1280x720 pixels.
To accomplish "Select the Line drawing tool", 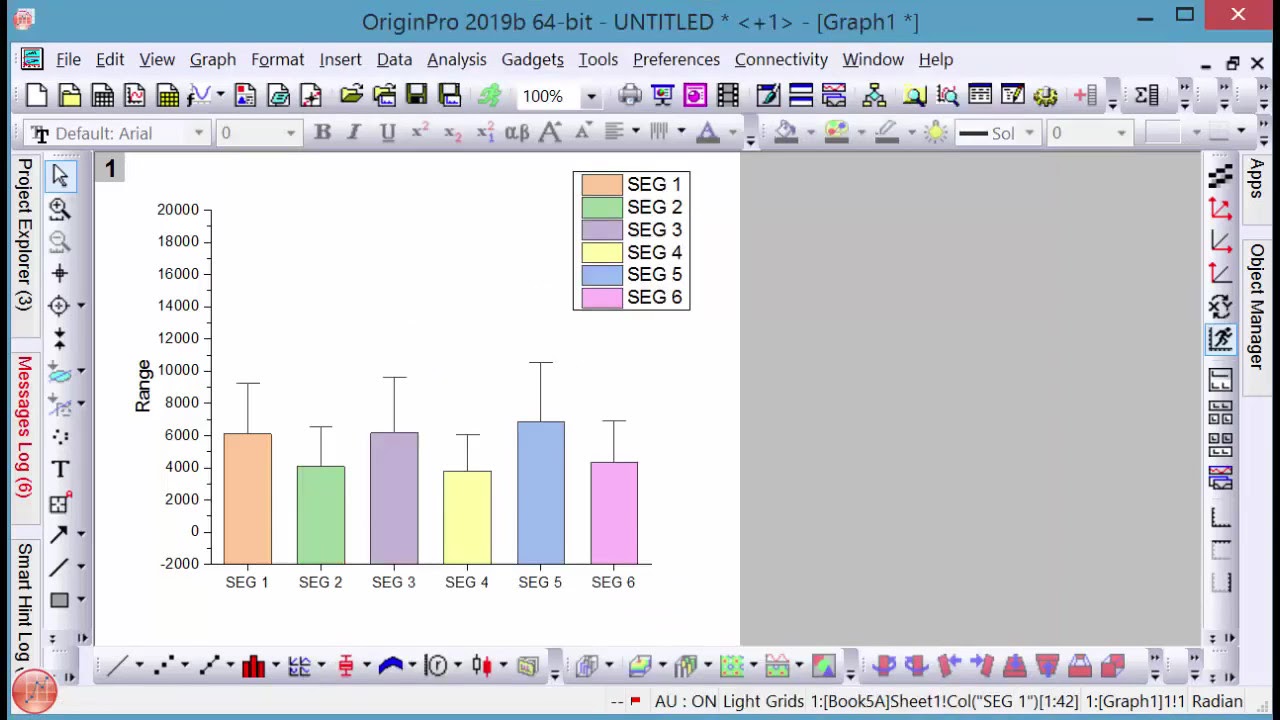I will tap(60, 567).
